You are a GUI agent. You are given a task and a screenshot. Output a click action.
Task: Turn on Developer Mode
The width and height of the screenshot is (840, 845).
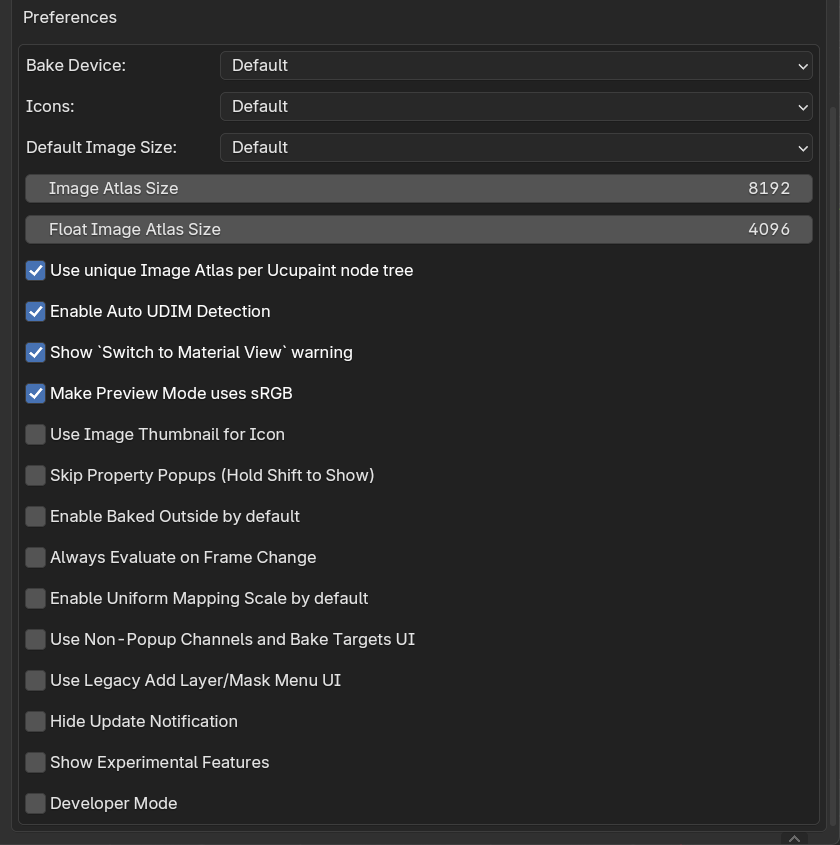pos(36,803)
